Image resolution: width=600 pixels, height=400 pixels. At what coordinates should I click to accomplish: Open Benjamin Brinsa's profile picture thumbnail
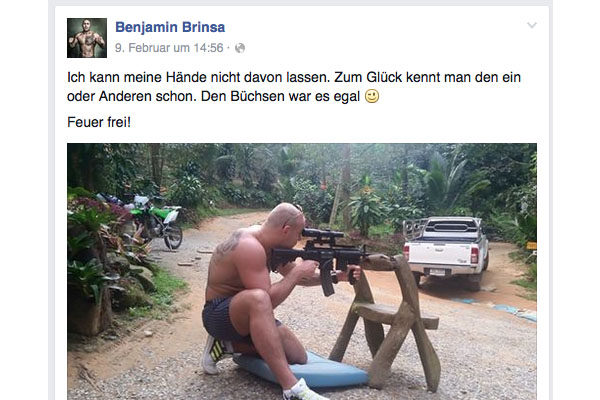click(x=87, y=38)
